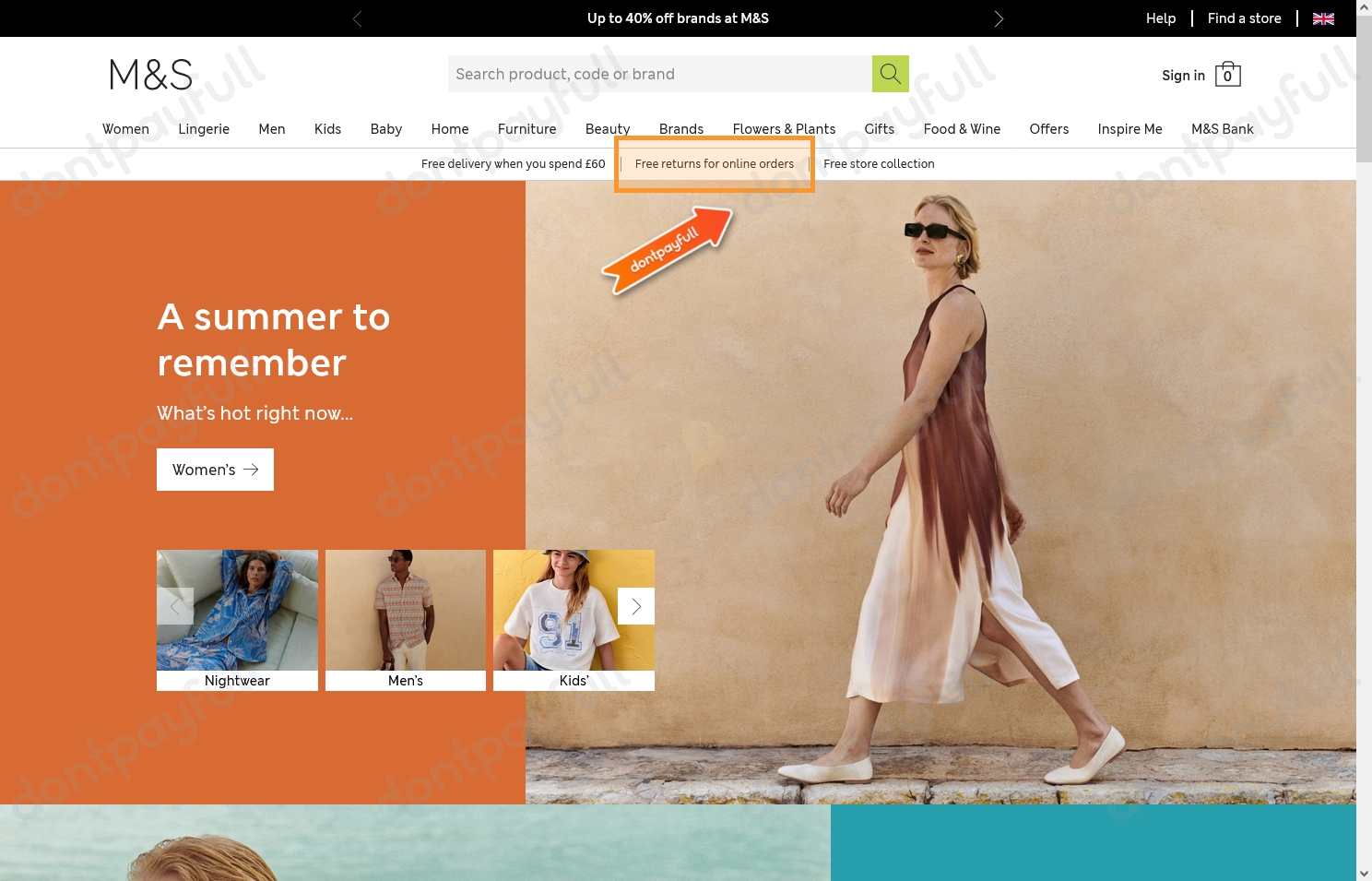Open the Brands category
Viewport: 1372px width, 881px height.
[x=681, y=129]
